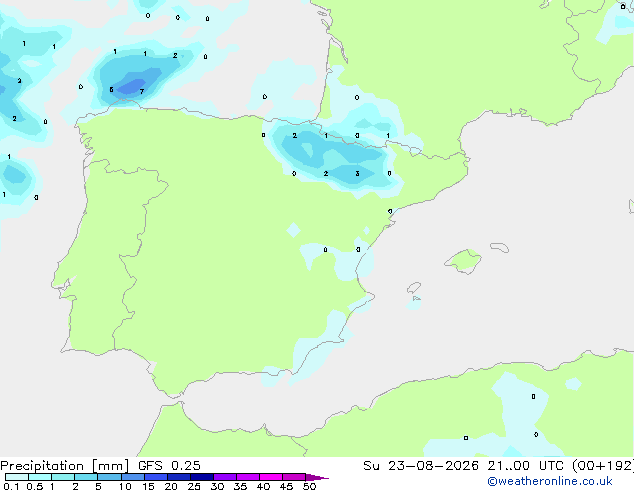Click the '21..00 UTC' time text
Viewport: 634px width, 490px height.
525,466
